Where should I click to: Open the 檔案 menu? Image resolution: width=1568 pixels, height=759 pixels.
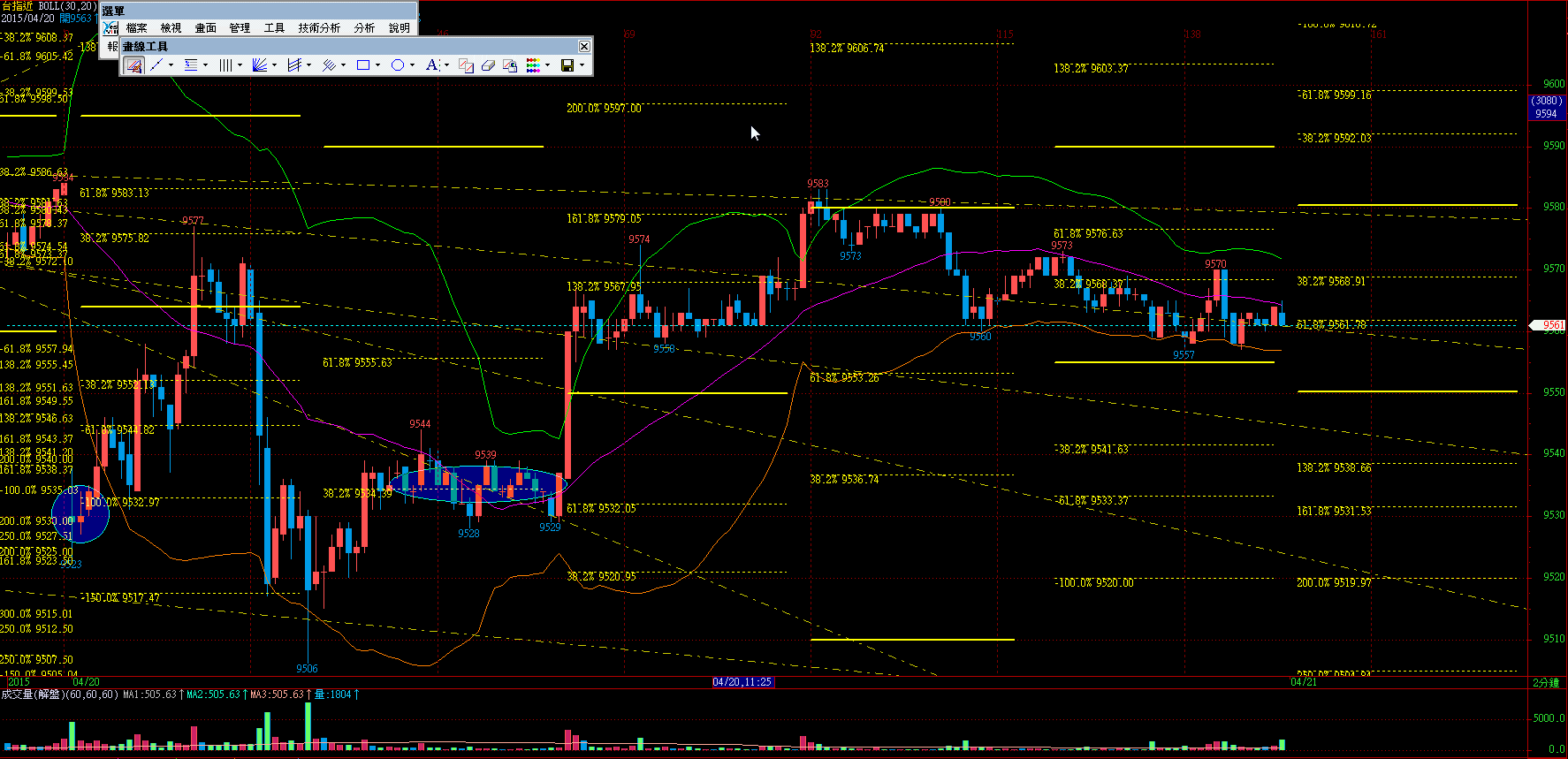(136, 27)
